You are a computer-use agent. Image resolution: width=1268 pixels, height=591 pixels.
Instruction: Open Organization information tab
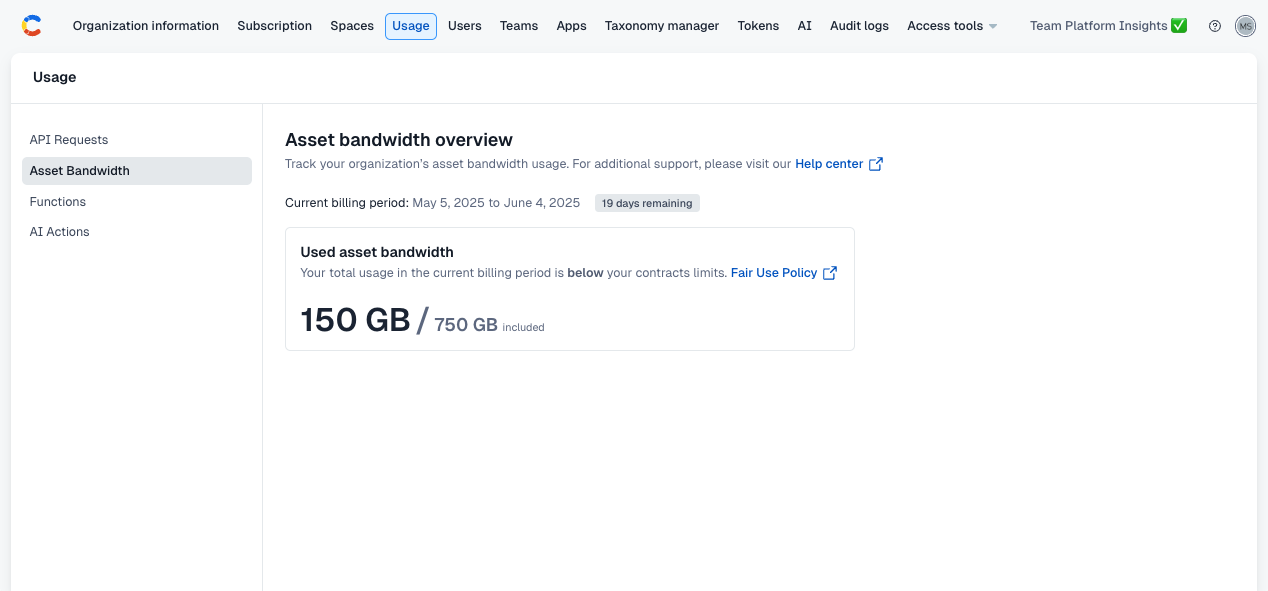(146, 26)
